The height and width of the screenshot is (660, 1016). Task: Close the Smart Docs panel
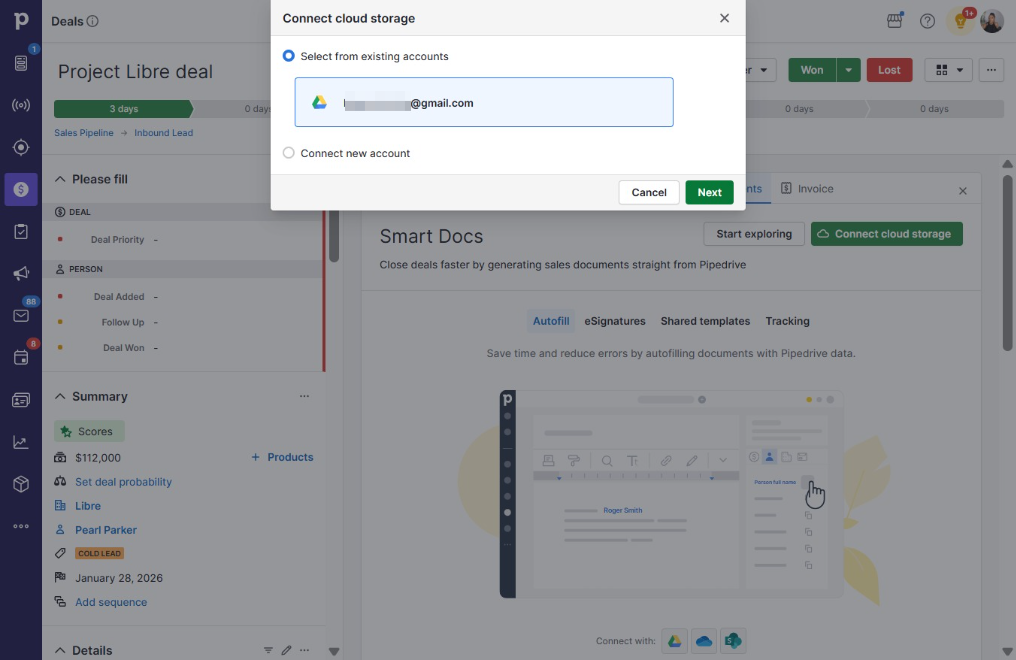coord(963,190)
